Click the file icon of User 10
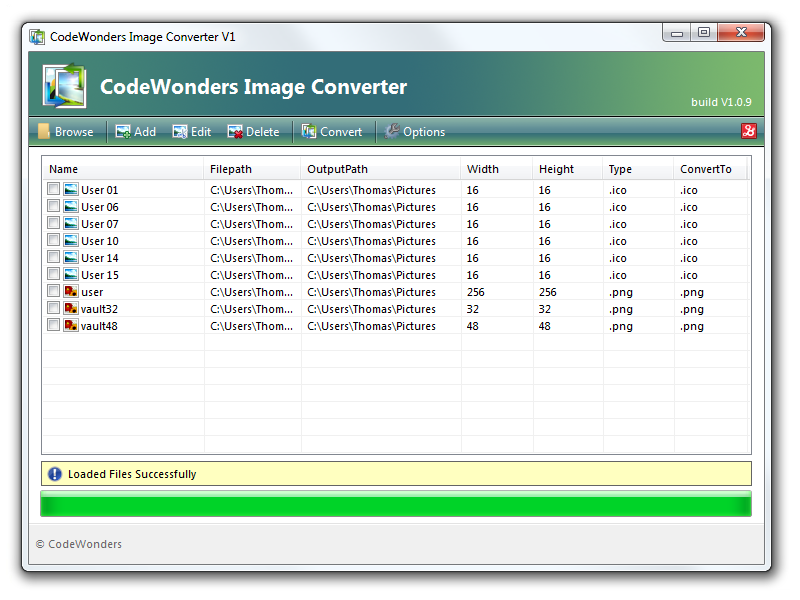Screen dimensions: 800x600 pos(71,240)
